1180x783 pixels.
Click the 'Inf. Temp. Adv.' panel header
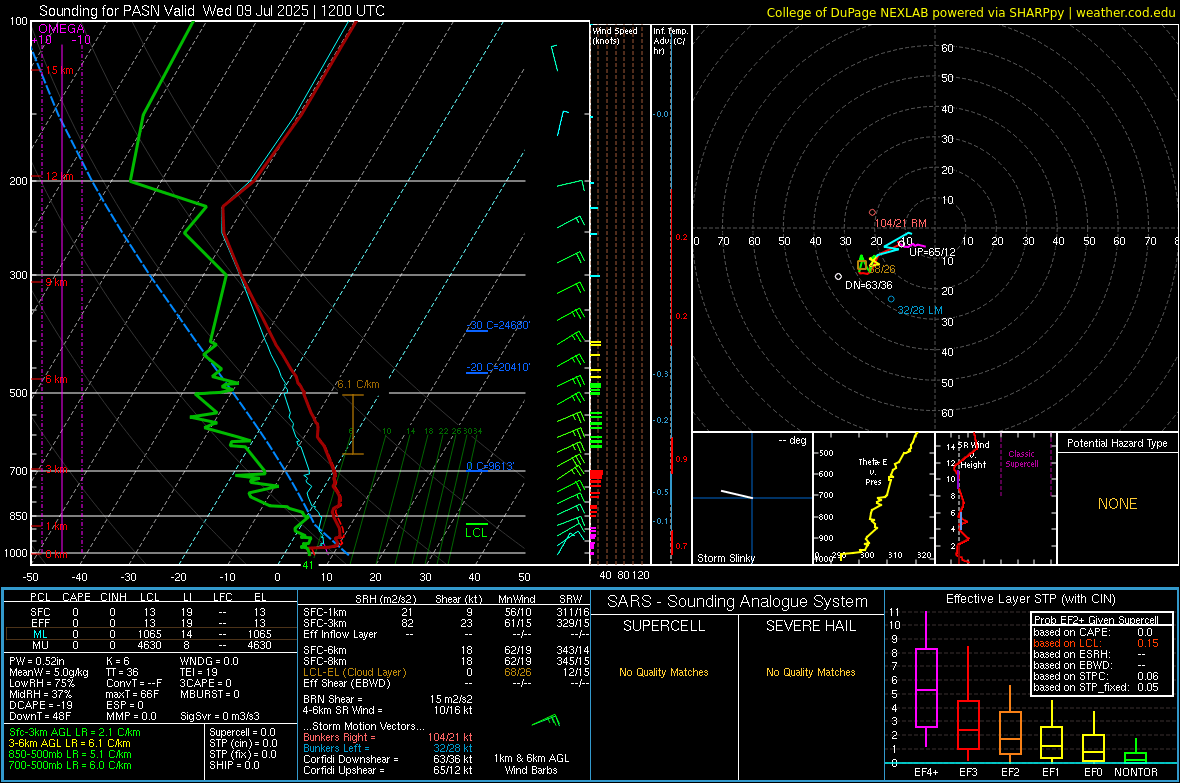tap(670, 41)
